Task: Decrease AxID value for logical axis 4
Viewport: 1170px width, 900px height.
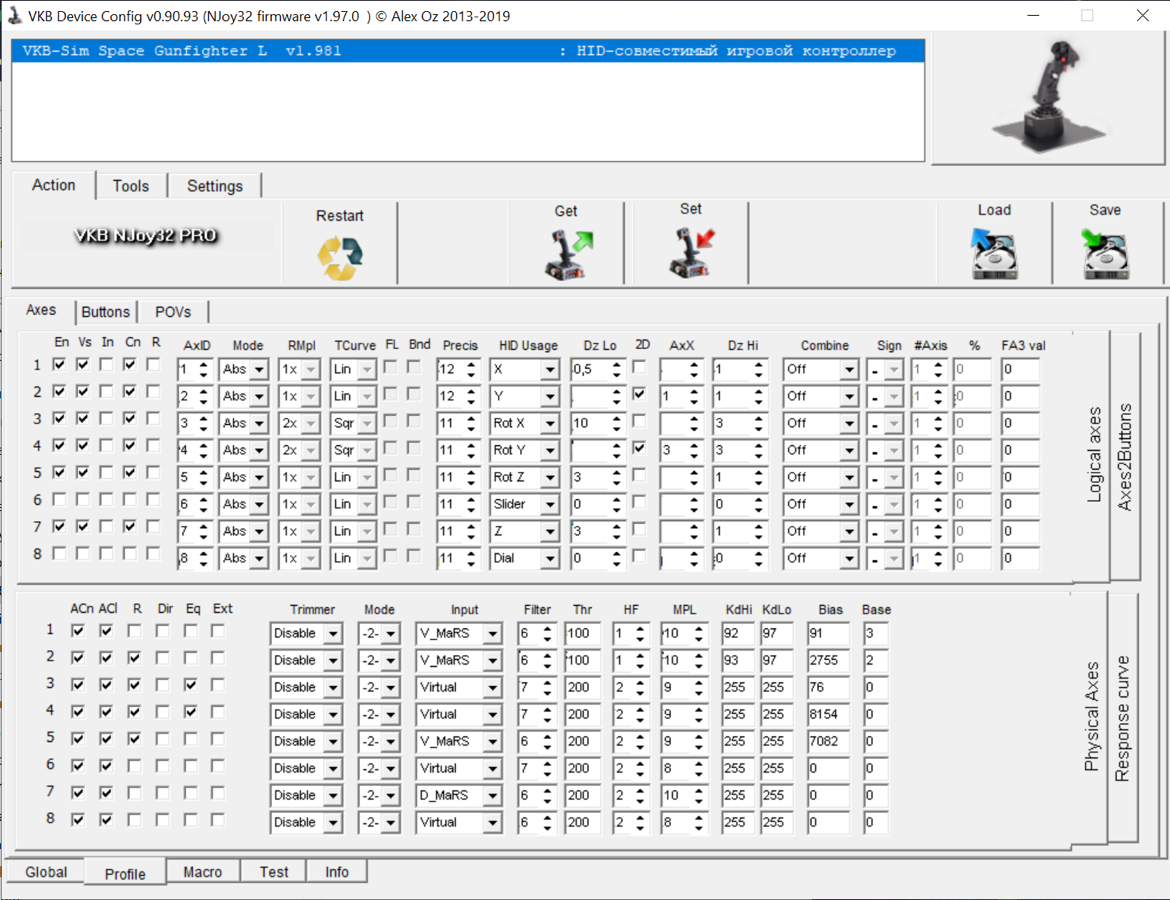Action: tap(203, 455)
